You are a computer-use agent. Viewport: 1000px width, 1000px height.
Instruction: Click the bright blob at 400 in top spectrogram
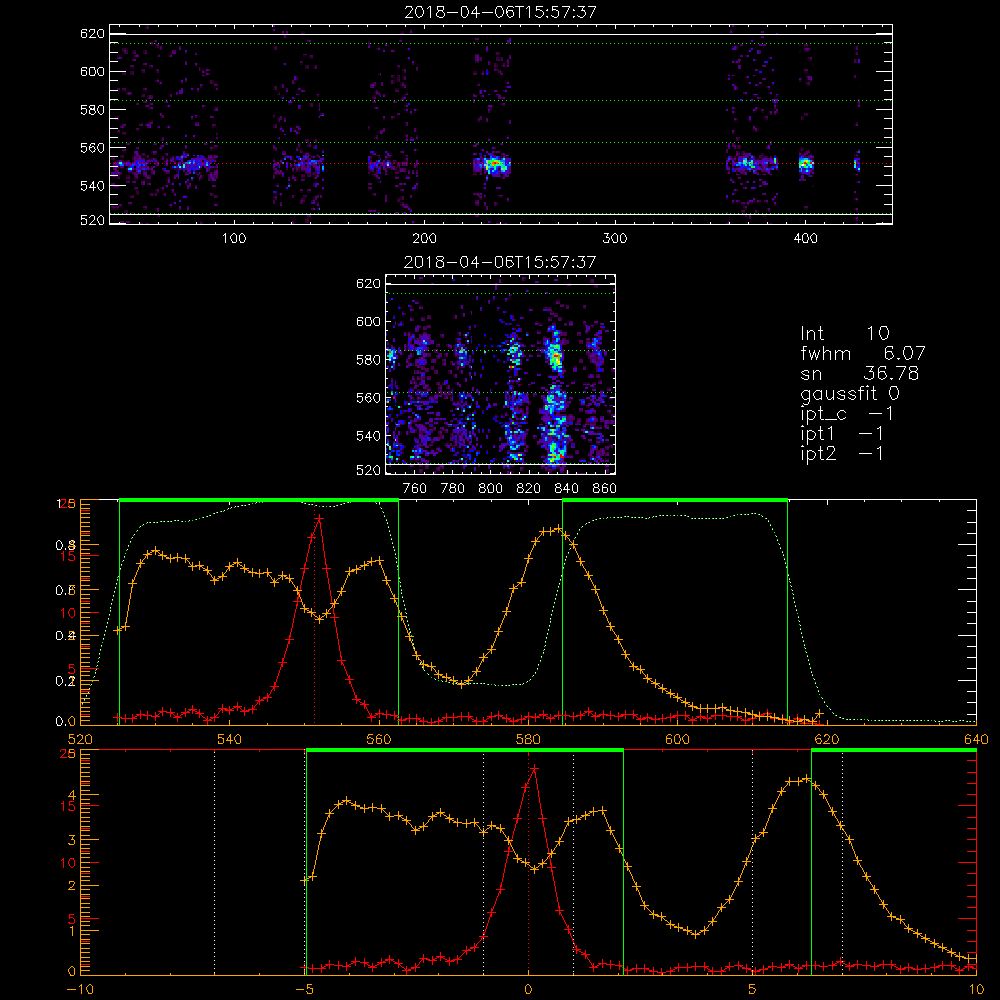click(x=806, y=165)
